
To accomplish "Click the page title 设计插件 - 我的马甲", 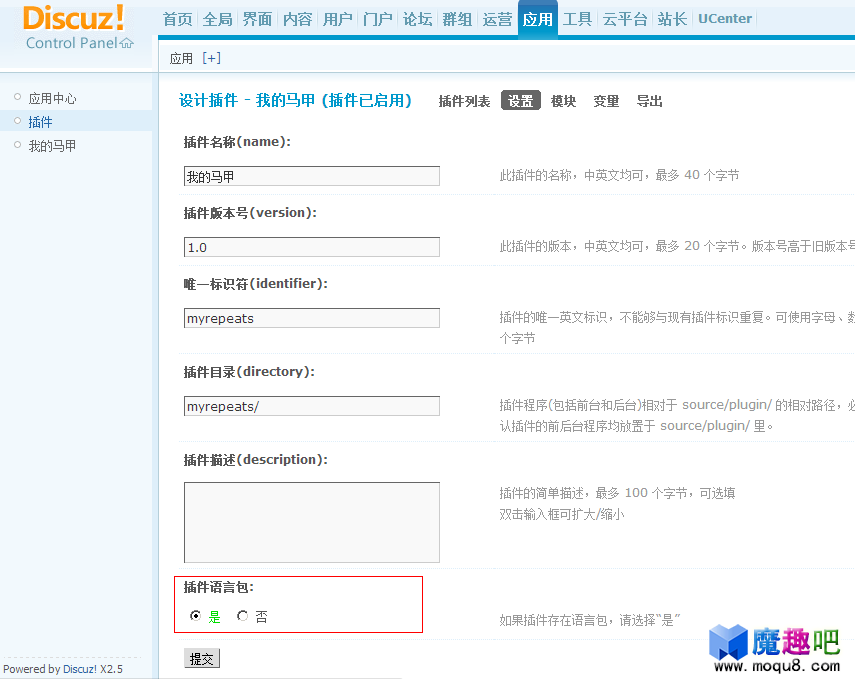I will (295, 100).
